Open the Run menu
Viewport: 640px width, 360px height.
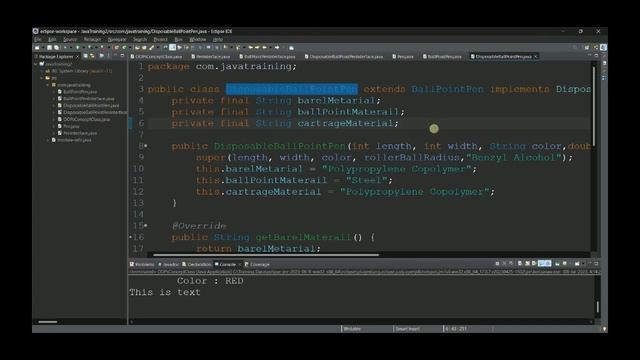(178, 40)
